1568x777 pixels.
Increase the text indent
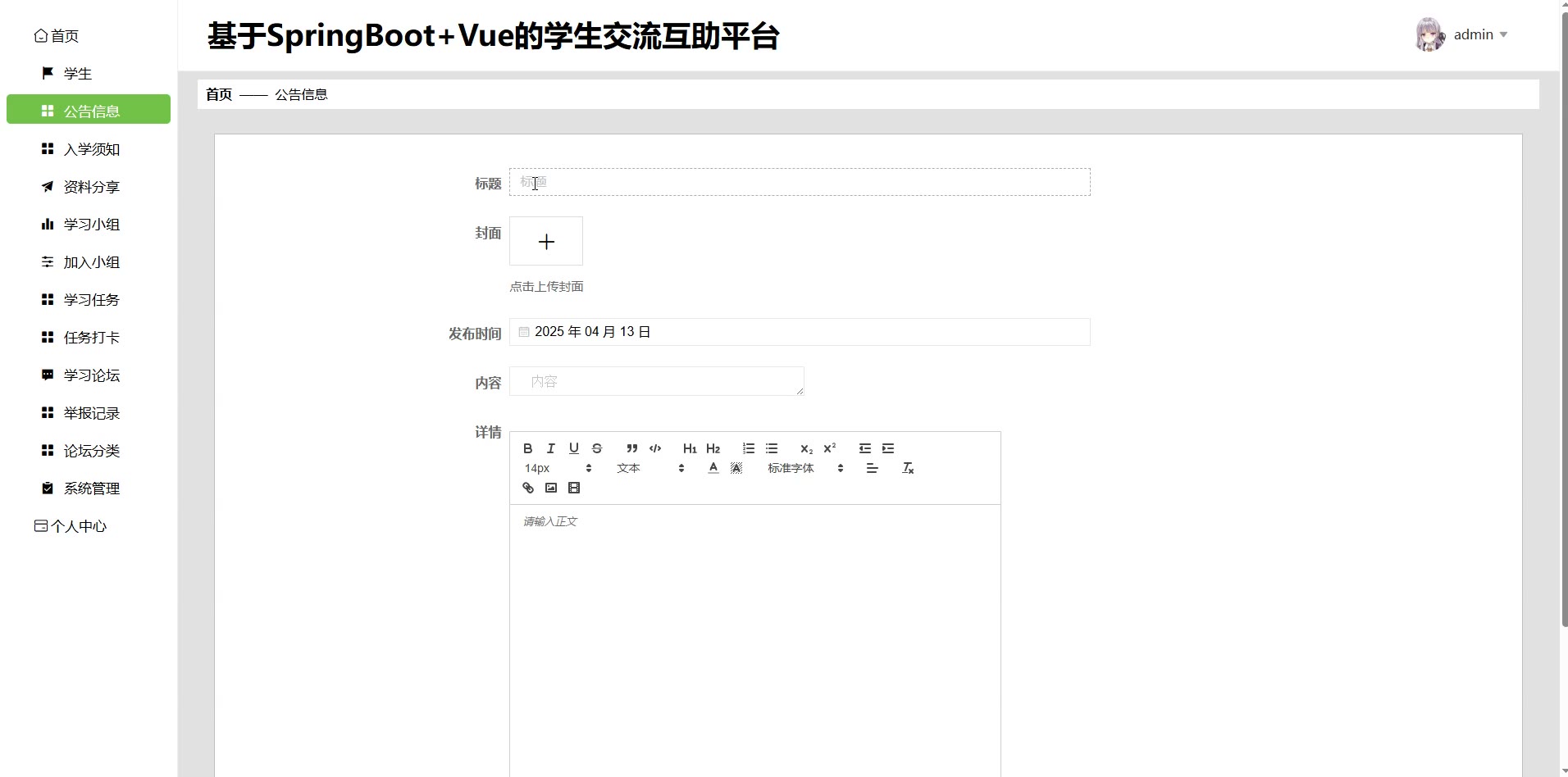[888, 448]
